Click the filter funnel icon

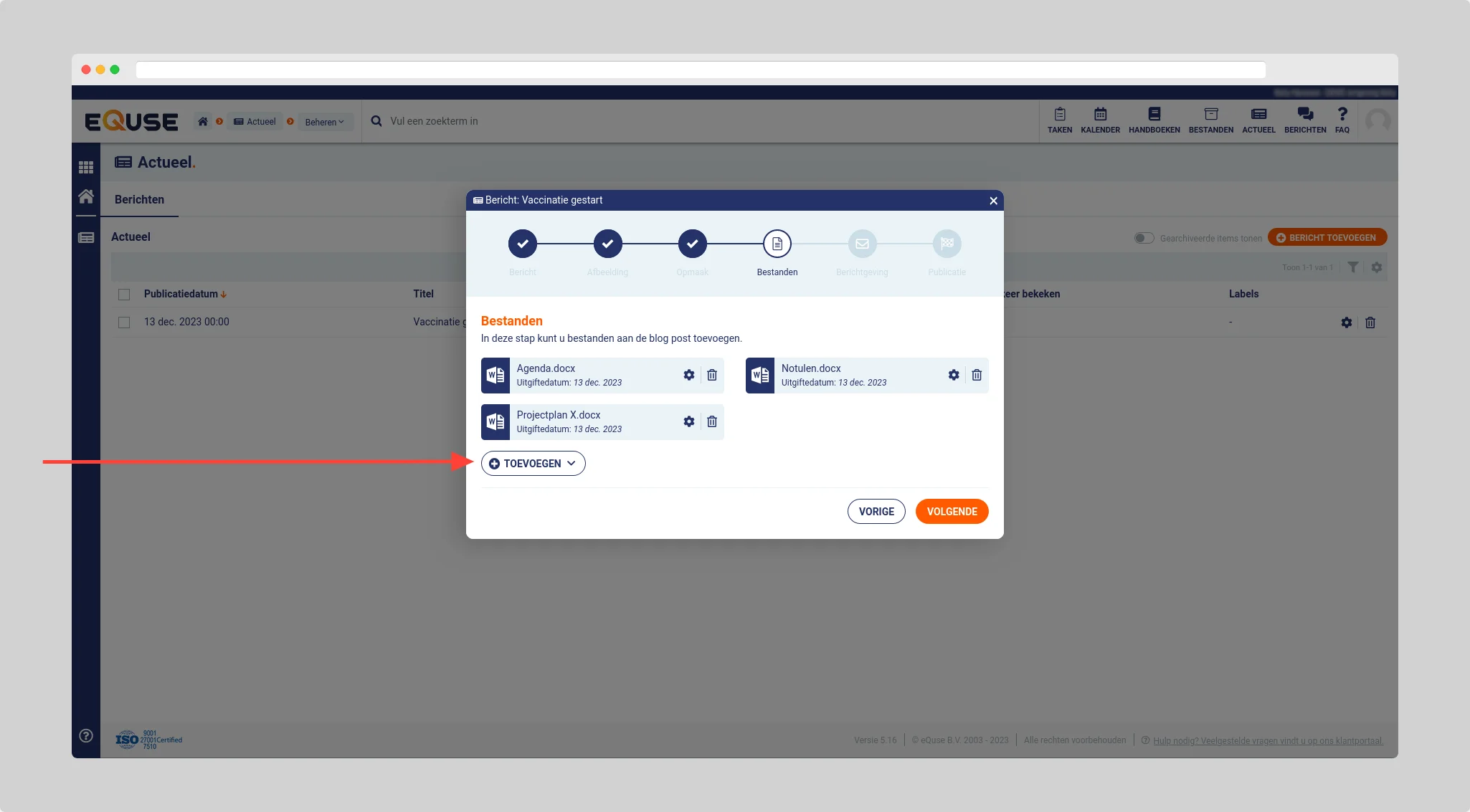click(x=1352, y=267)
